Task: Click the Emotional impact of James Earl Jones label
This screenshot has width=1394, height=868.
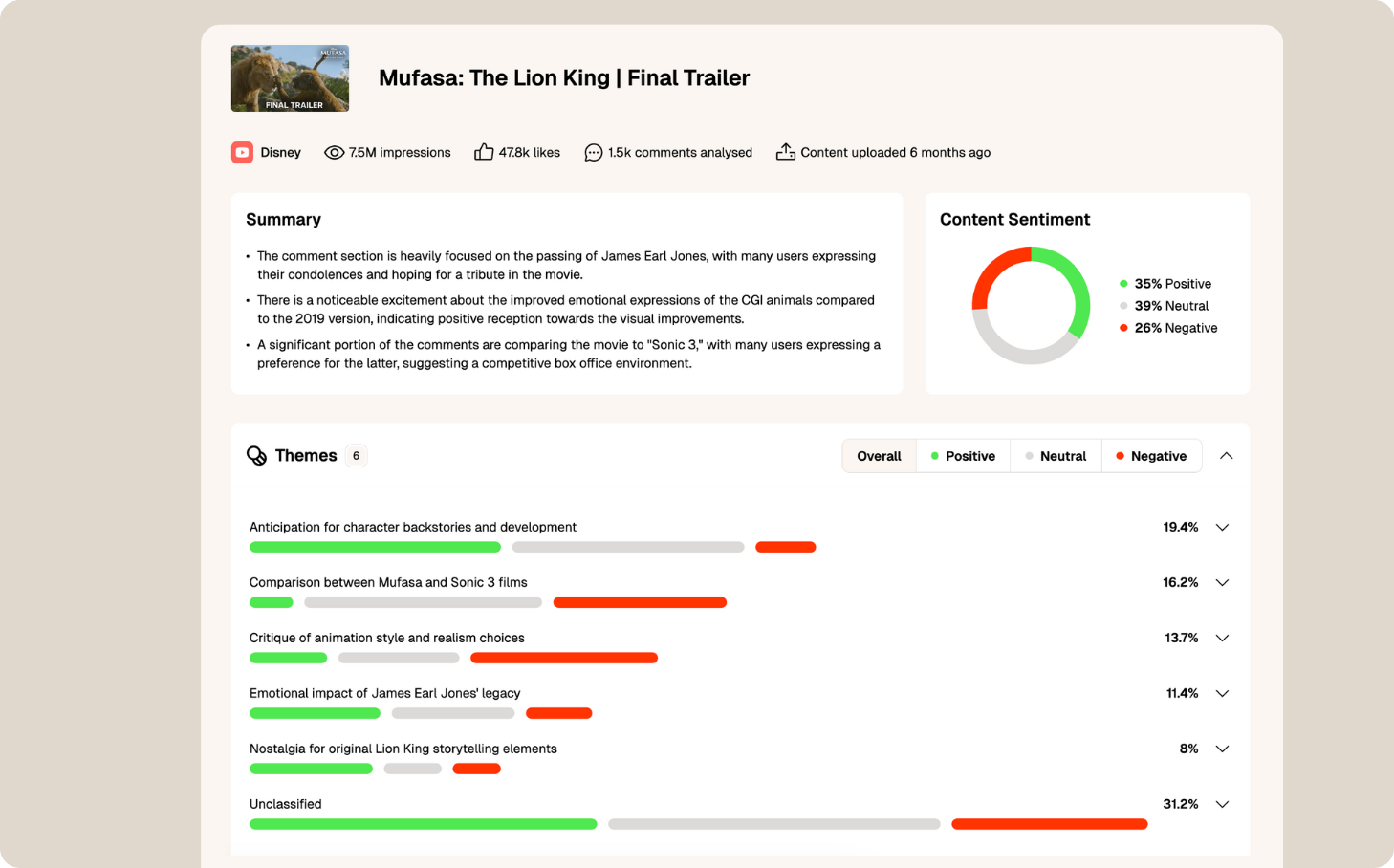Action: click(x=385, y=694)
